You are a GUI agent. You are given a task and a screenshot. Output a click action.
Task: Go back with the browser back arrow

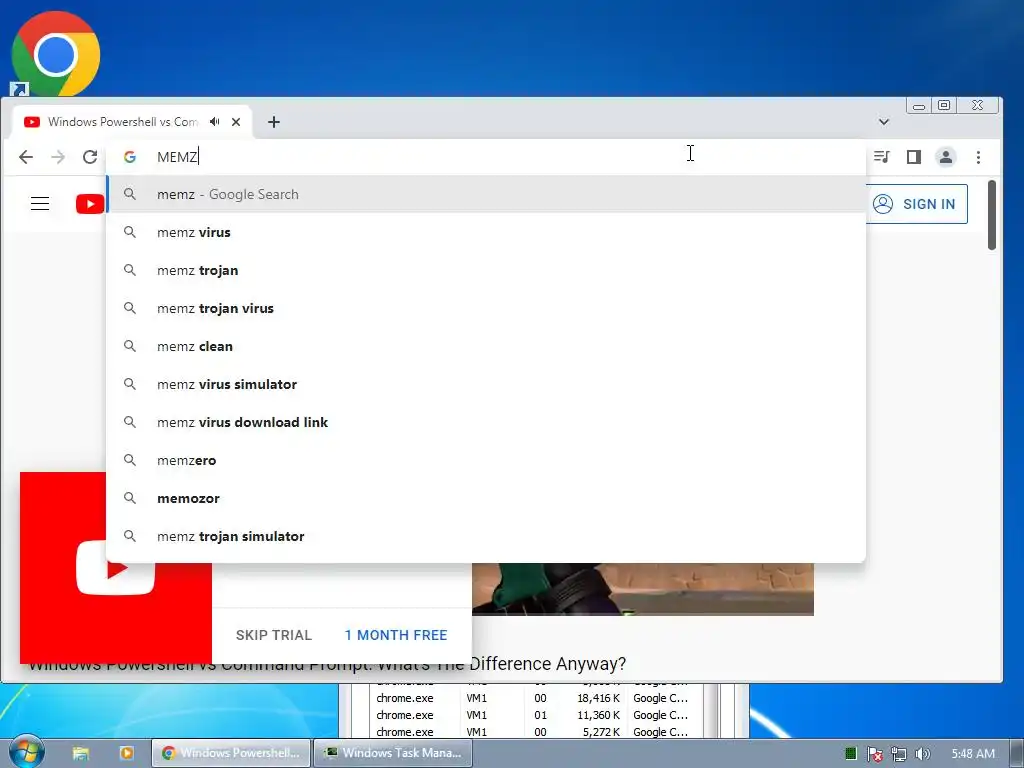26,157
